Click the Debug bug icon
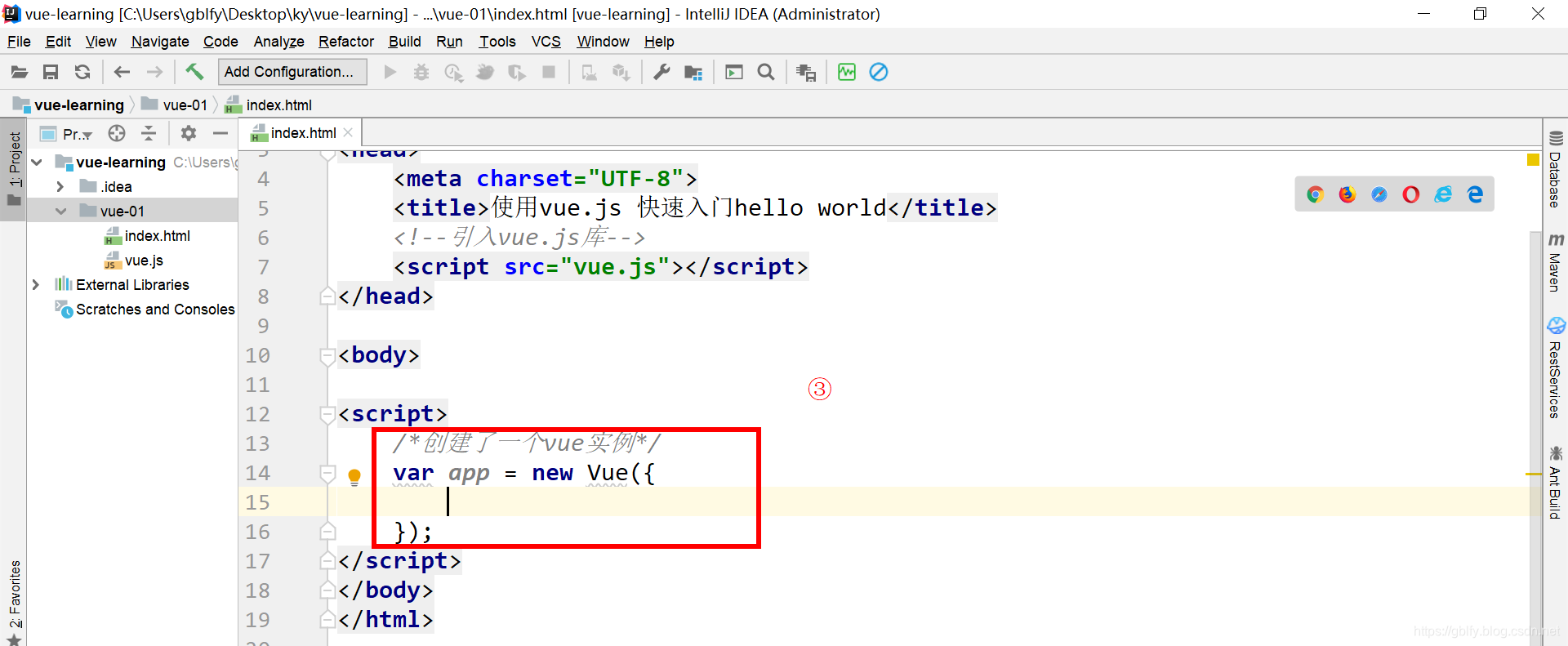 point(421,72)
